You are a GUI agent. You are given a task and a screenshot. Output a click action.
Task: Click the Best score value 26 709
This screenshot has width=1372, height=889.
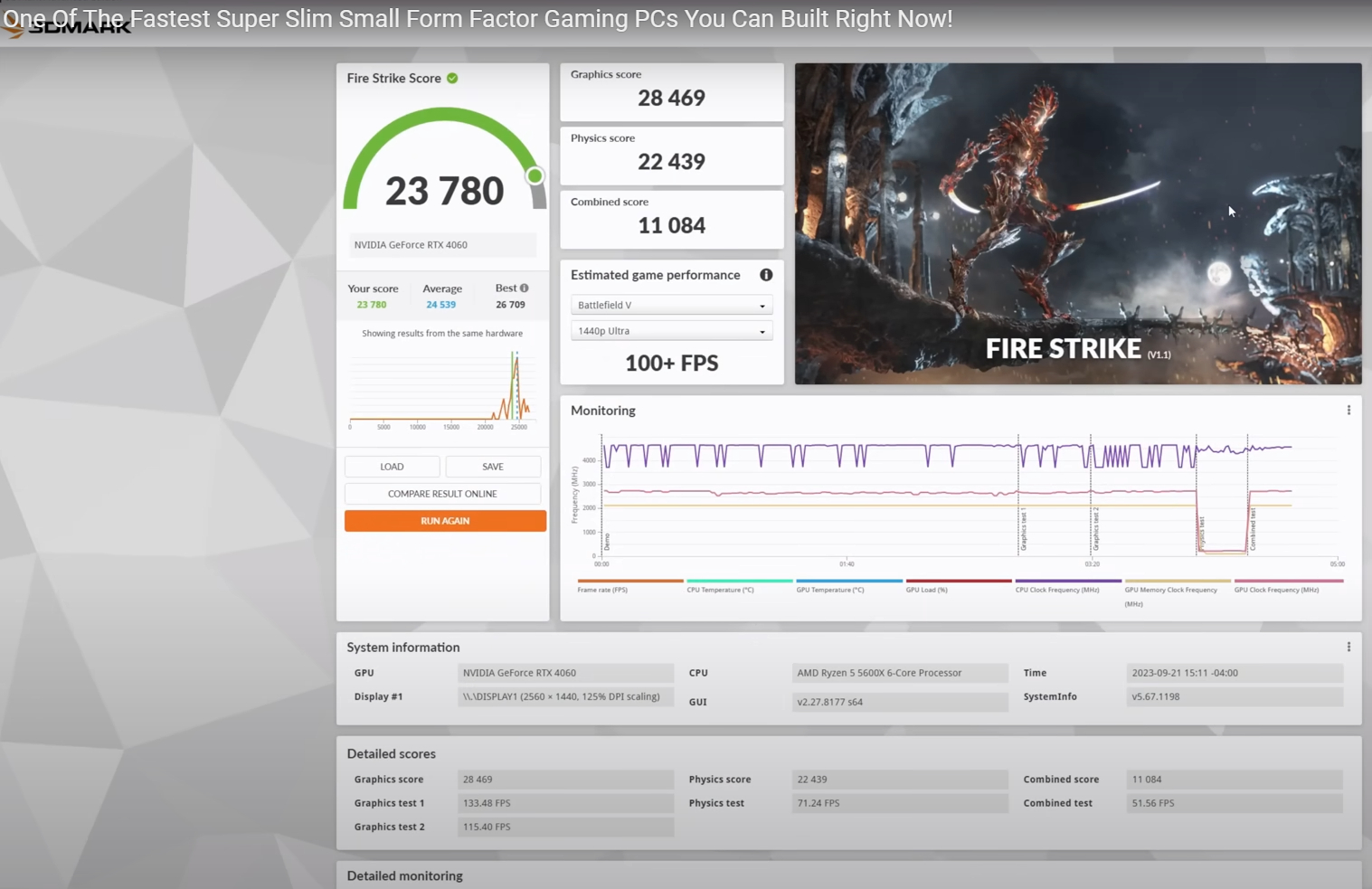tap(510, 305)
